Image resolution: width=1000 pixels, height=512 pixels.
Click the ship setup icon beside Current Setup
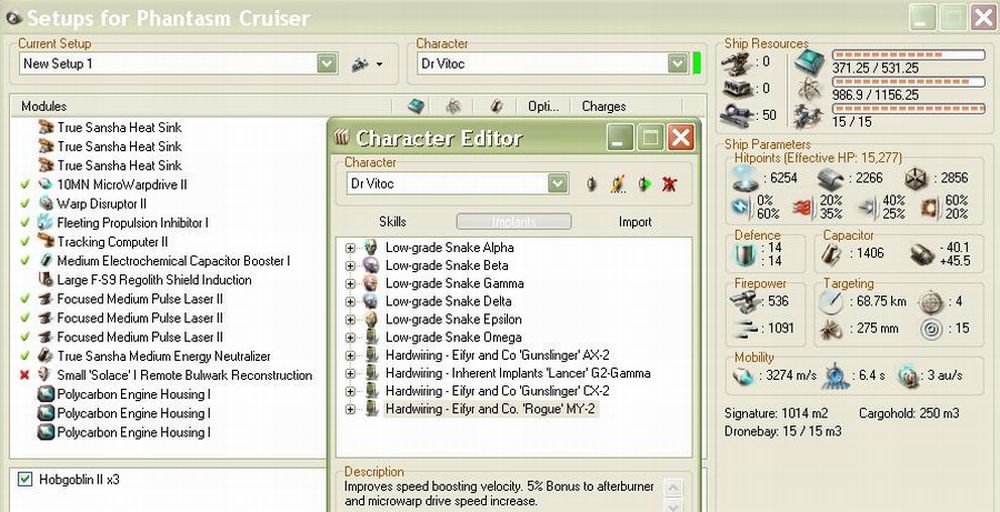click(x=360, y=64)
